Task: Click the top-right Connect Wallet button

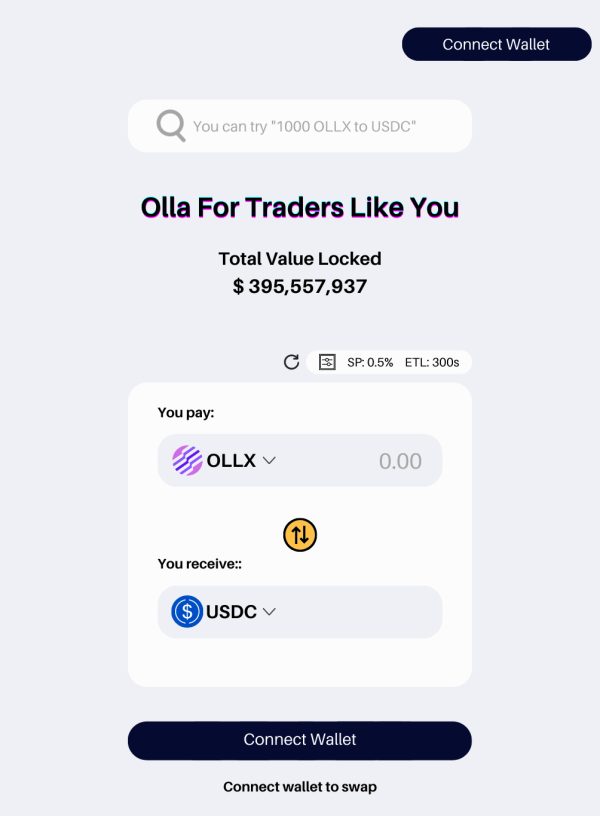Action: pyautogui.click(x=496, y=44)
